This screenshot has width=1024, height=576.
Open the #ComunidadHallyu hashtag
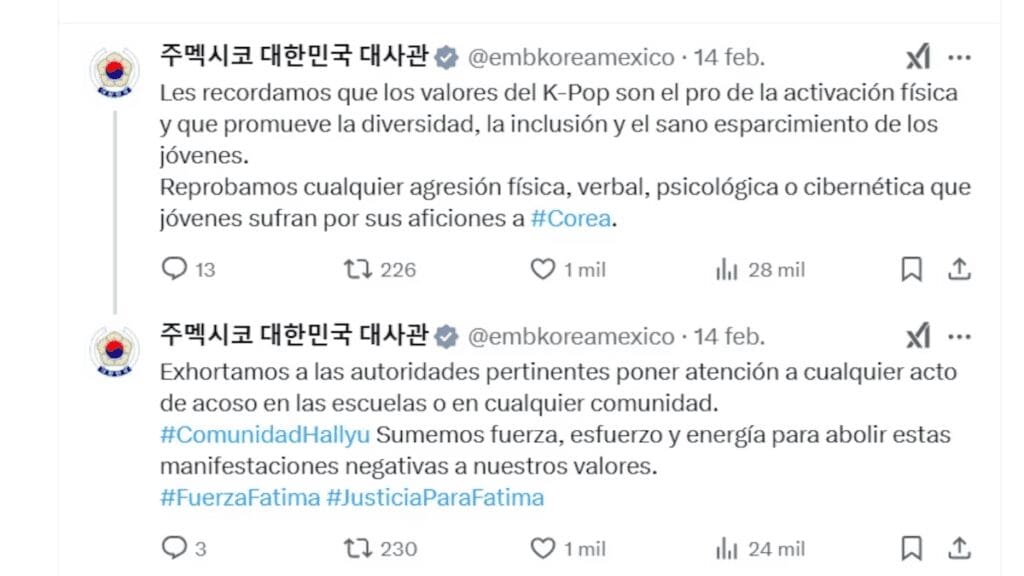tap(265, 435)
